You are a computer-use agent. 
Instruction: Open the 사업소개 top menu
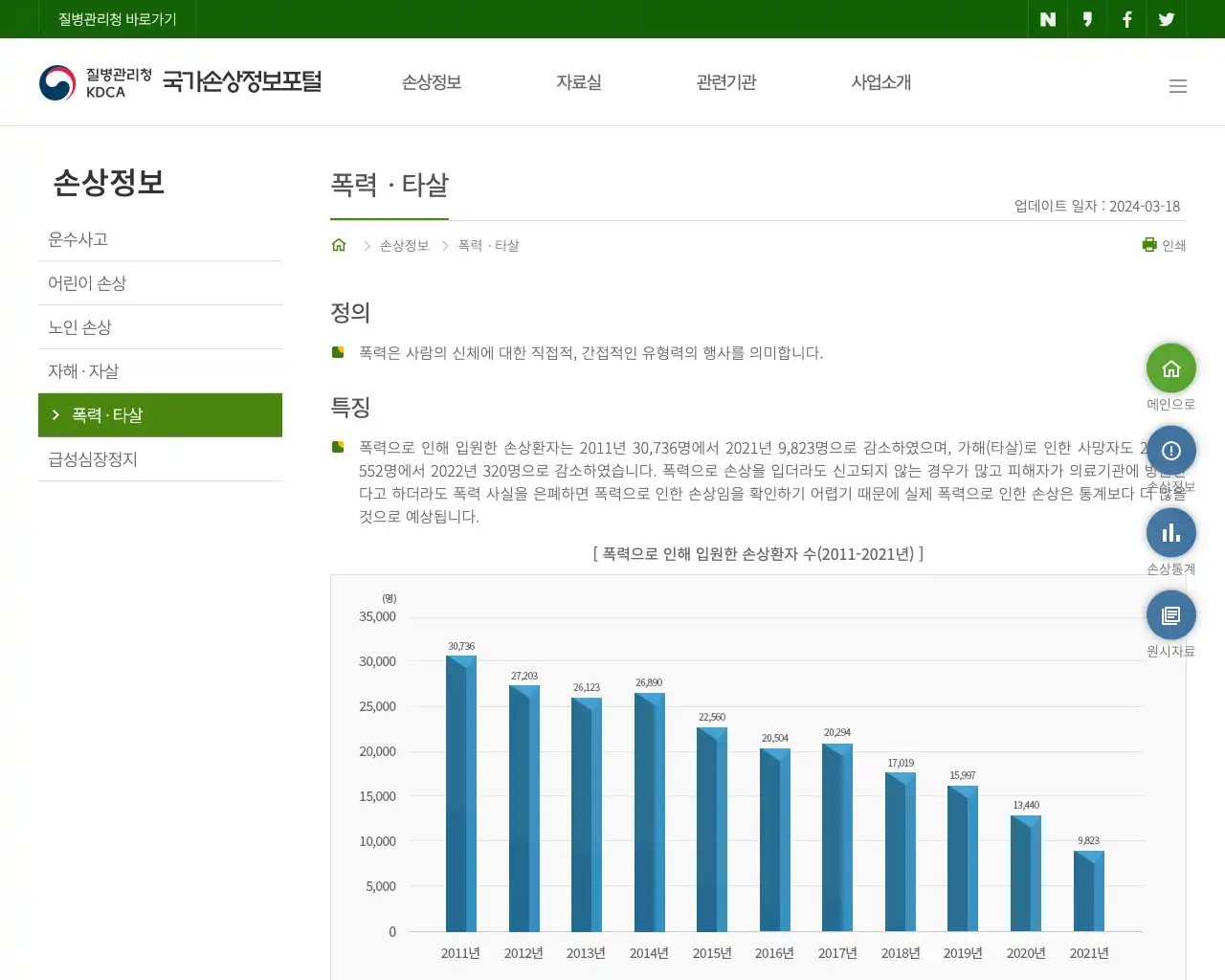tap(881, 82)
